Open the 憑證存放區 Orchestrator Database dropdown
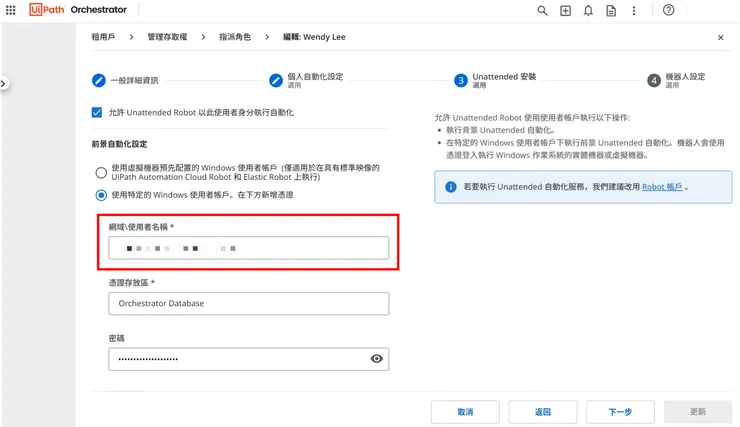 (249, 303)
